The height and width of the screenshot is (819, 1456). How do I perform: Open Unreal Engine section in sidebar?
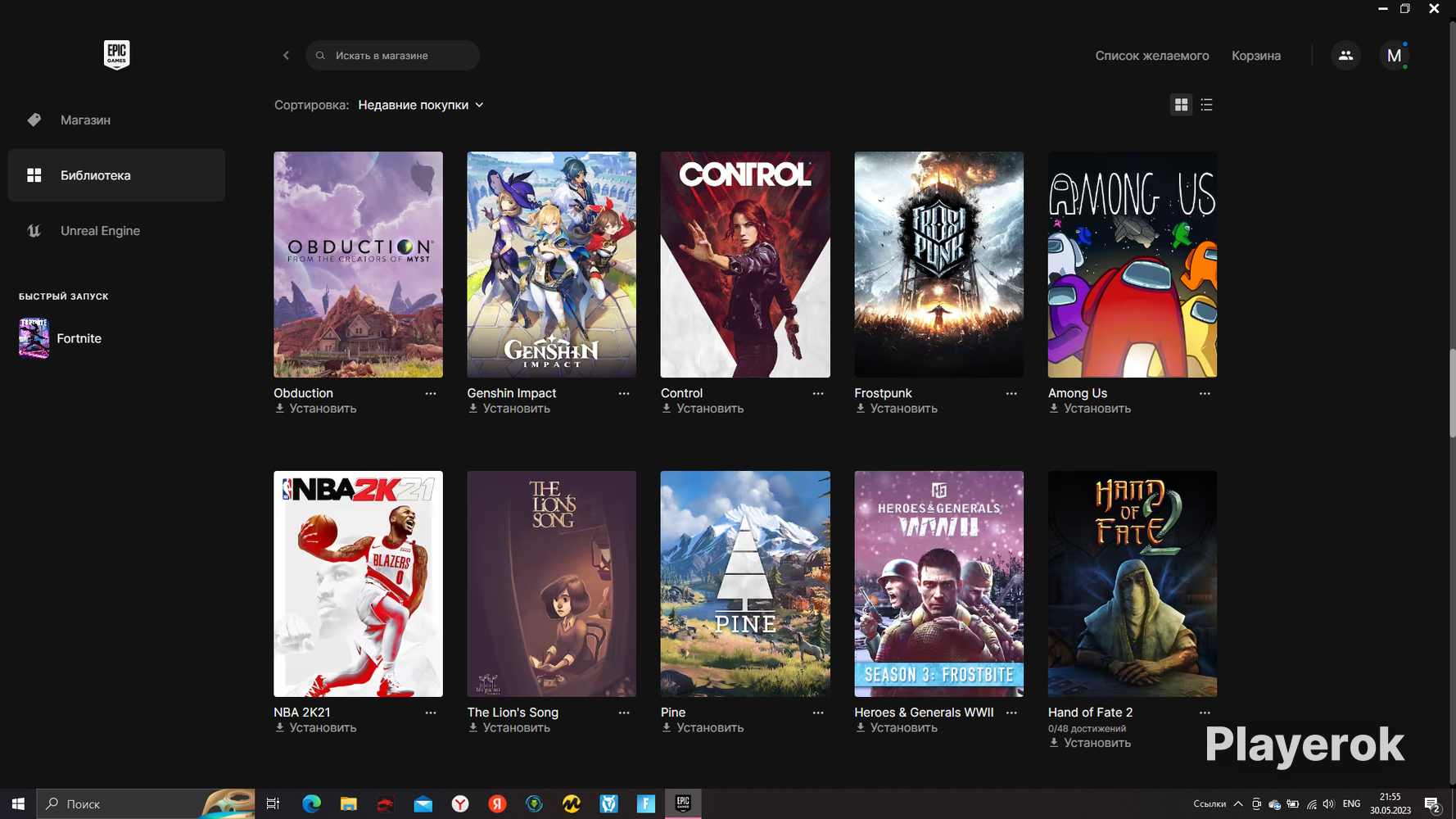pos(116,231)
